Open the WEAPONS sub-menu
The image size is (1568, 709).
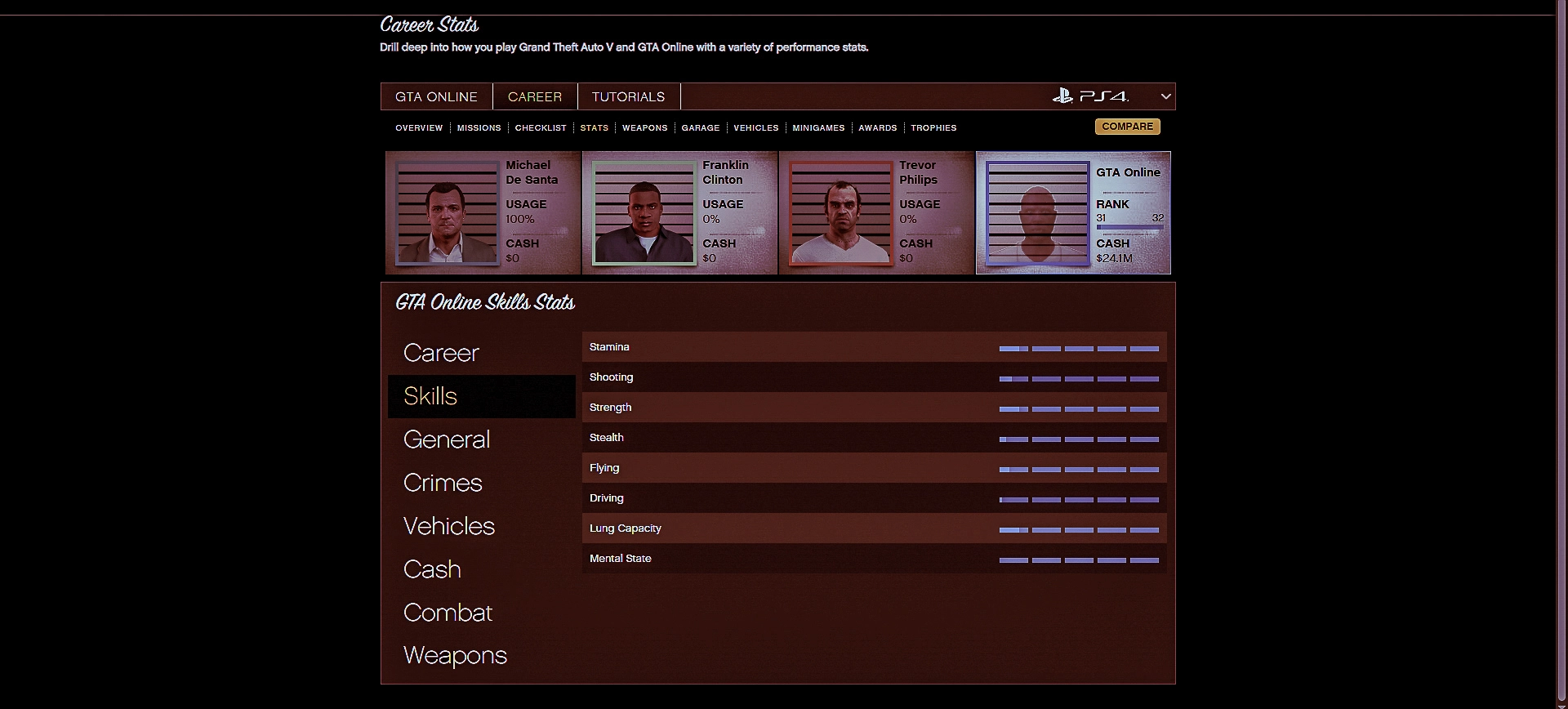coord(645,128)
